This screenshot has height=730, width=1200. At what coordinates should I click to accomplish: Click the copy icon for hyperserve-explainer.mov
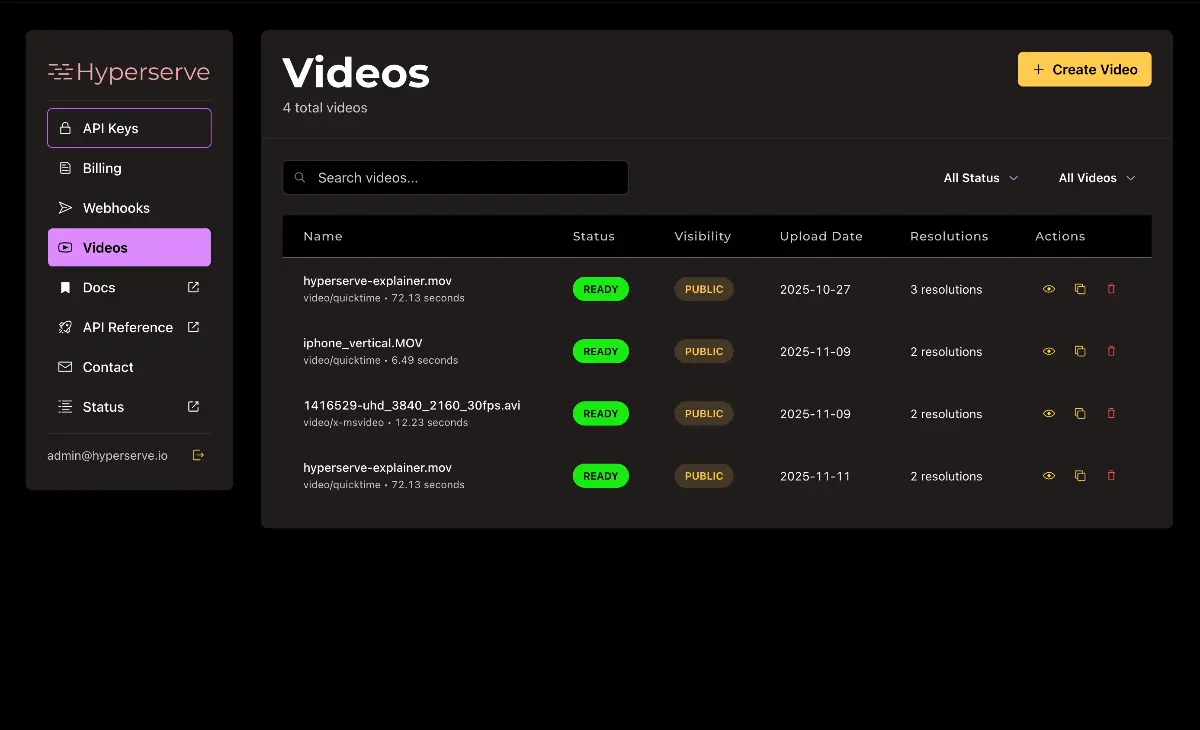pyautogui.click(x=1080, y=289)
